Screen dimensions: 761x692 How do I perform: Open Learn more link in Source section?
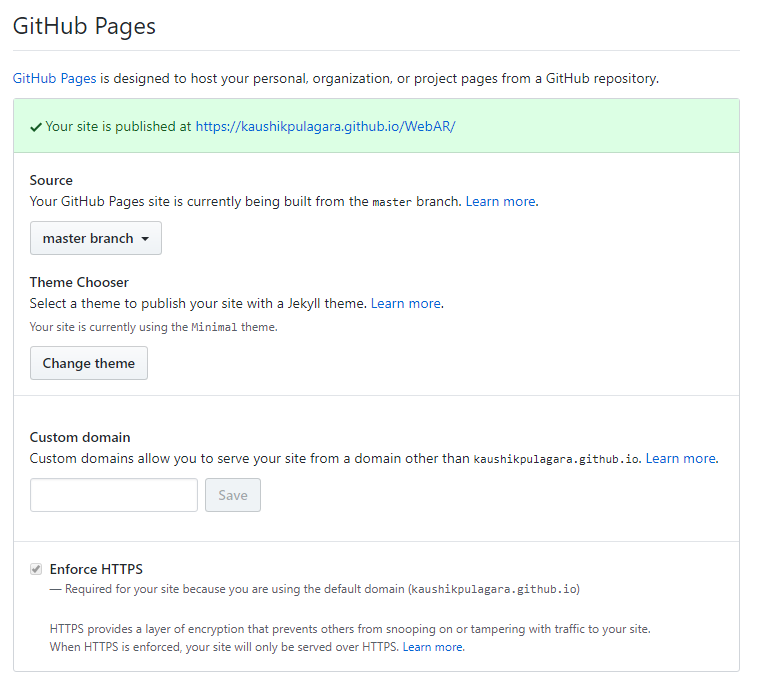pyautogui.click(x=500, y=201)
